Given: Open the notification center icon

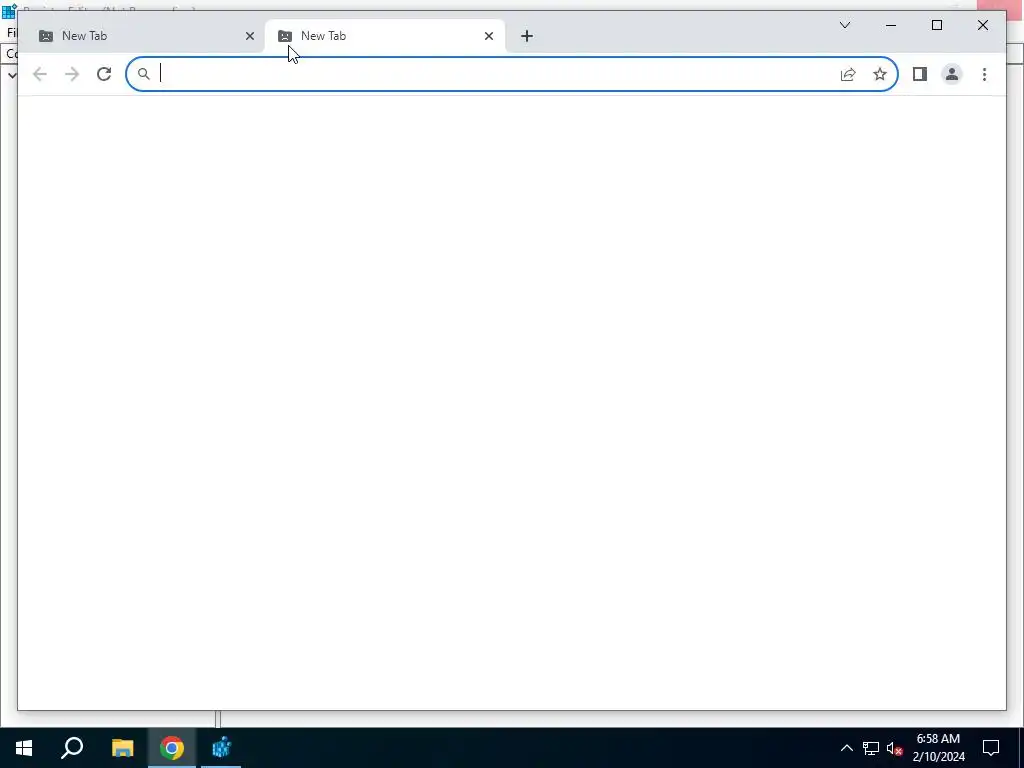Looking at the screenshot, I should [x=991, y=748].
